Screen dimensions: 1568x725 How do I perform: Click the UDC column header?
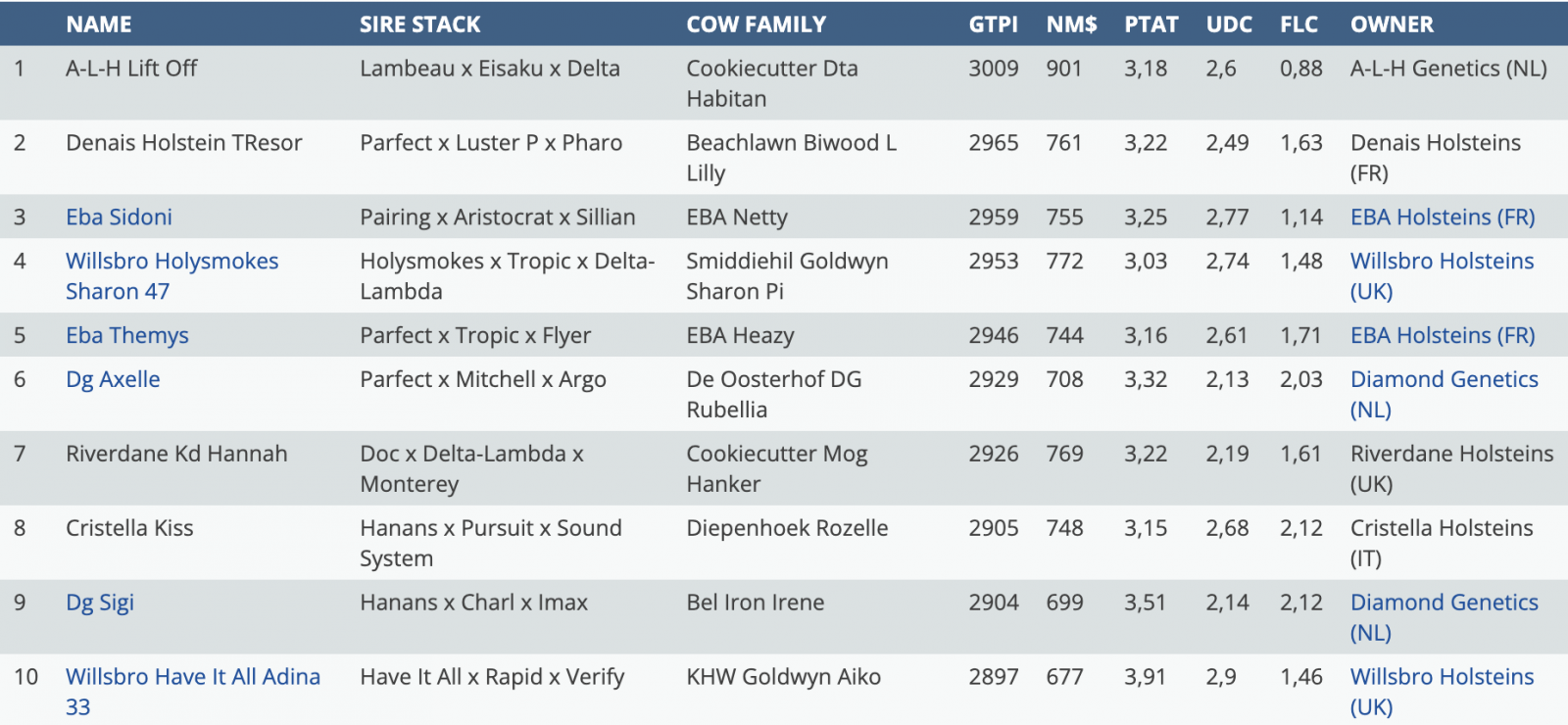[x=1229, y=24]
